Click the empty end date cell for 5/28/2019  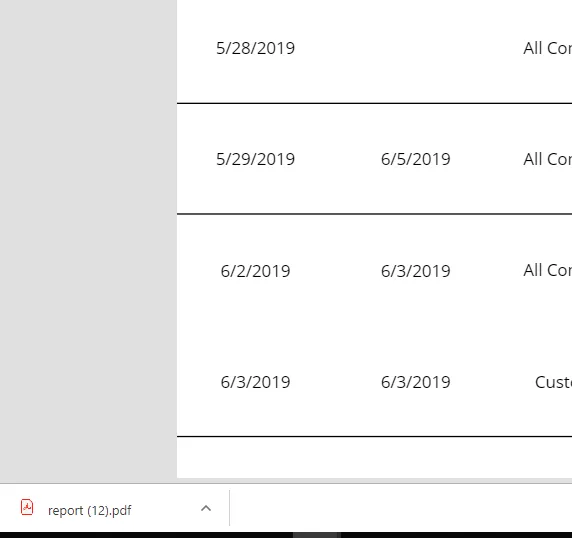(416, 48)
